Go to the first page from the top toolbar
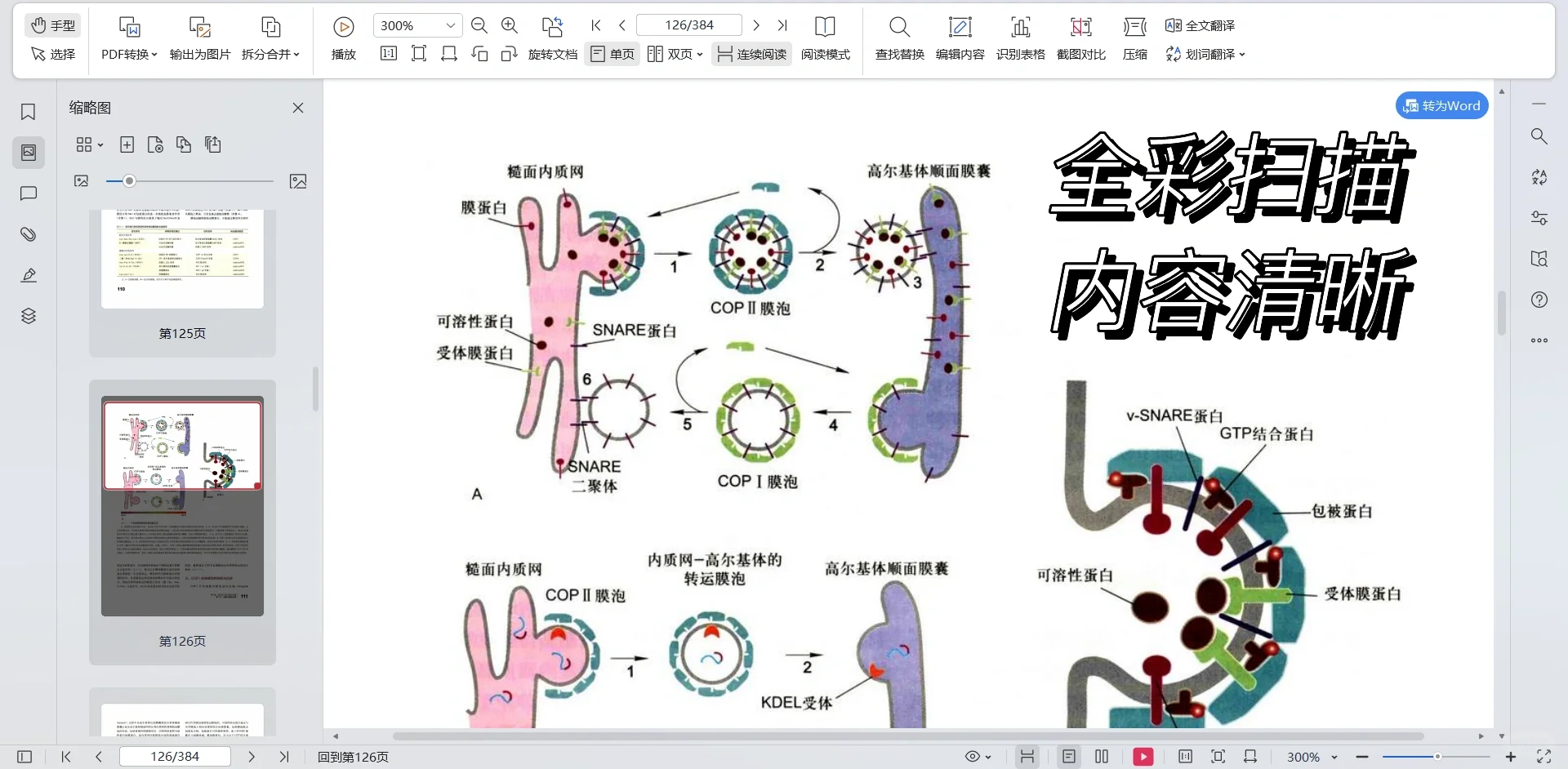Screen dimensions: 1568x769 pyautogui.click(x=596, y=25)
